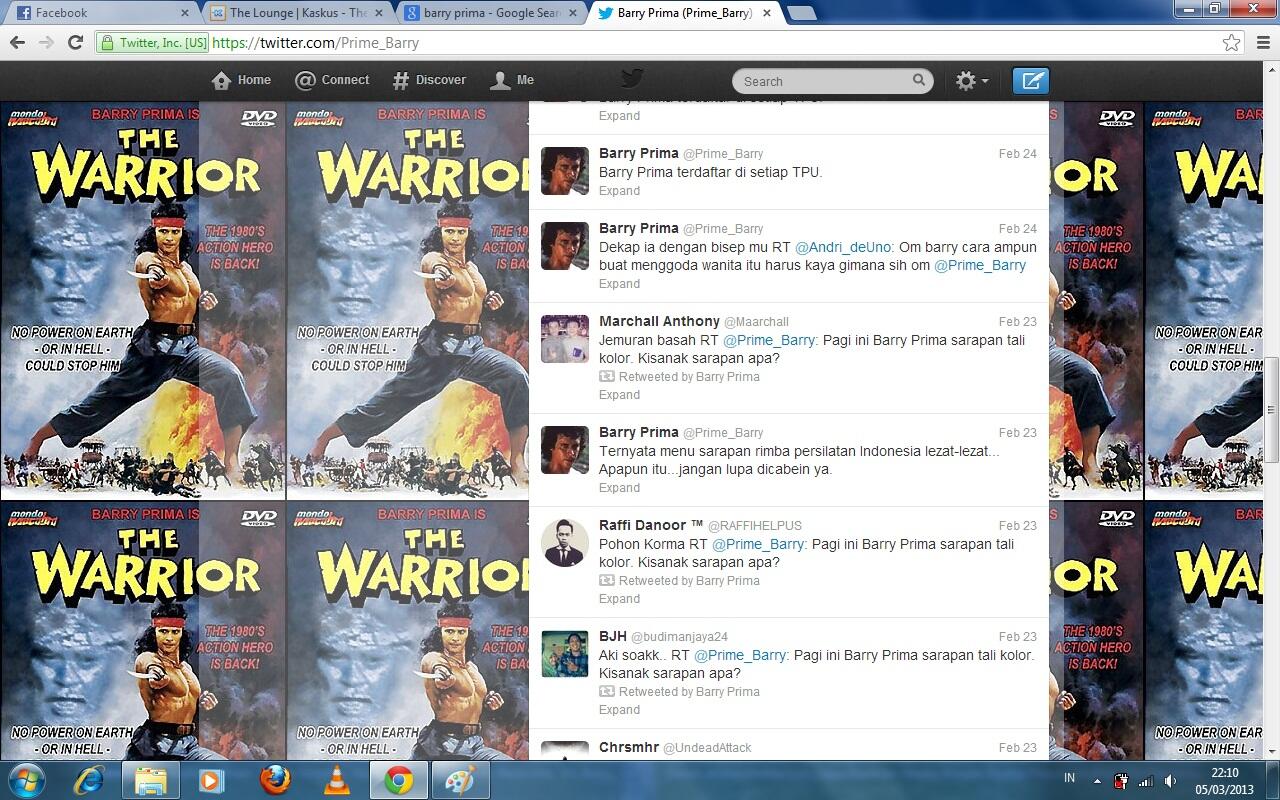Open Windows Explorer from the taskbar
Screen dimensions: 1280x800
pyautogui.click(x=151, y=779)
